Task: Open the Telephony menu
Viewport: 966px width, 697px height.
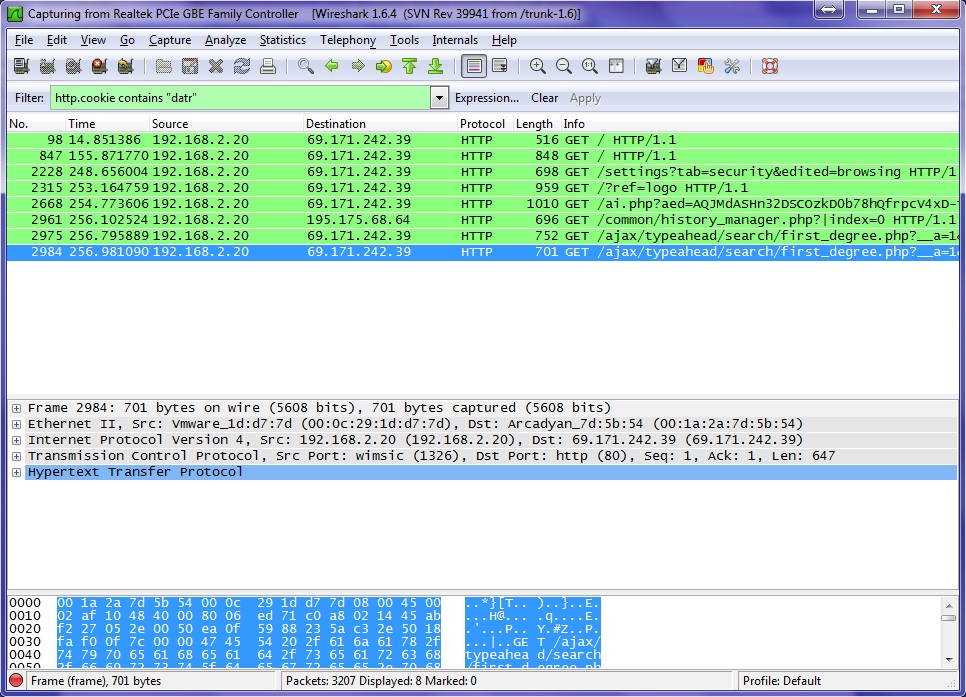Action: coord(347,40)
